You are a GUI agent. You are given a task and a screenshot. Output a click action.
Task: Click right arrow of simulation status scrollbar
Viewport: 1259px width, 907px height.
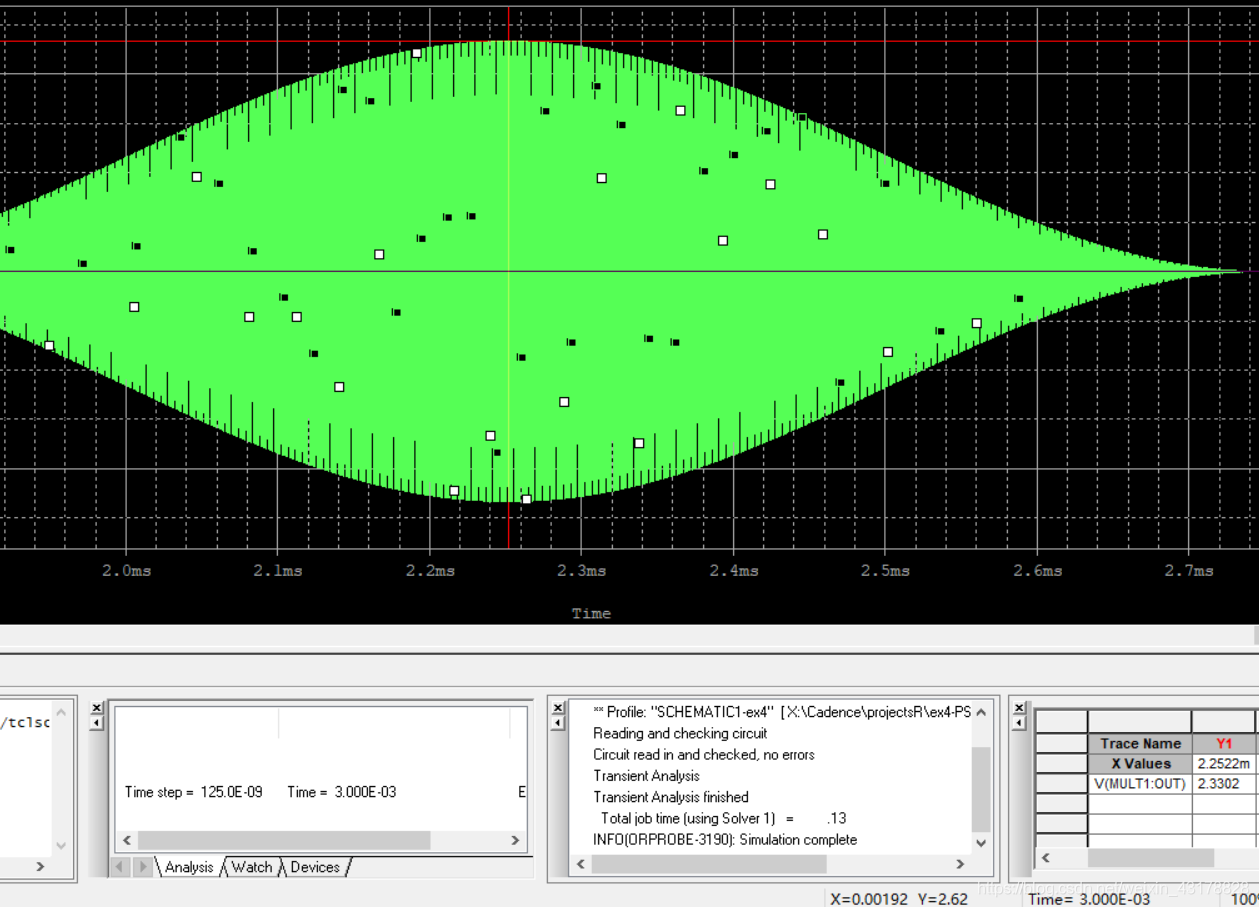[516, 840]
